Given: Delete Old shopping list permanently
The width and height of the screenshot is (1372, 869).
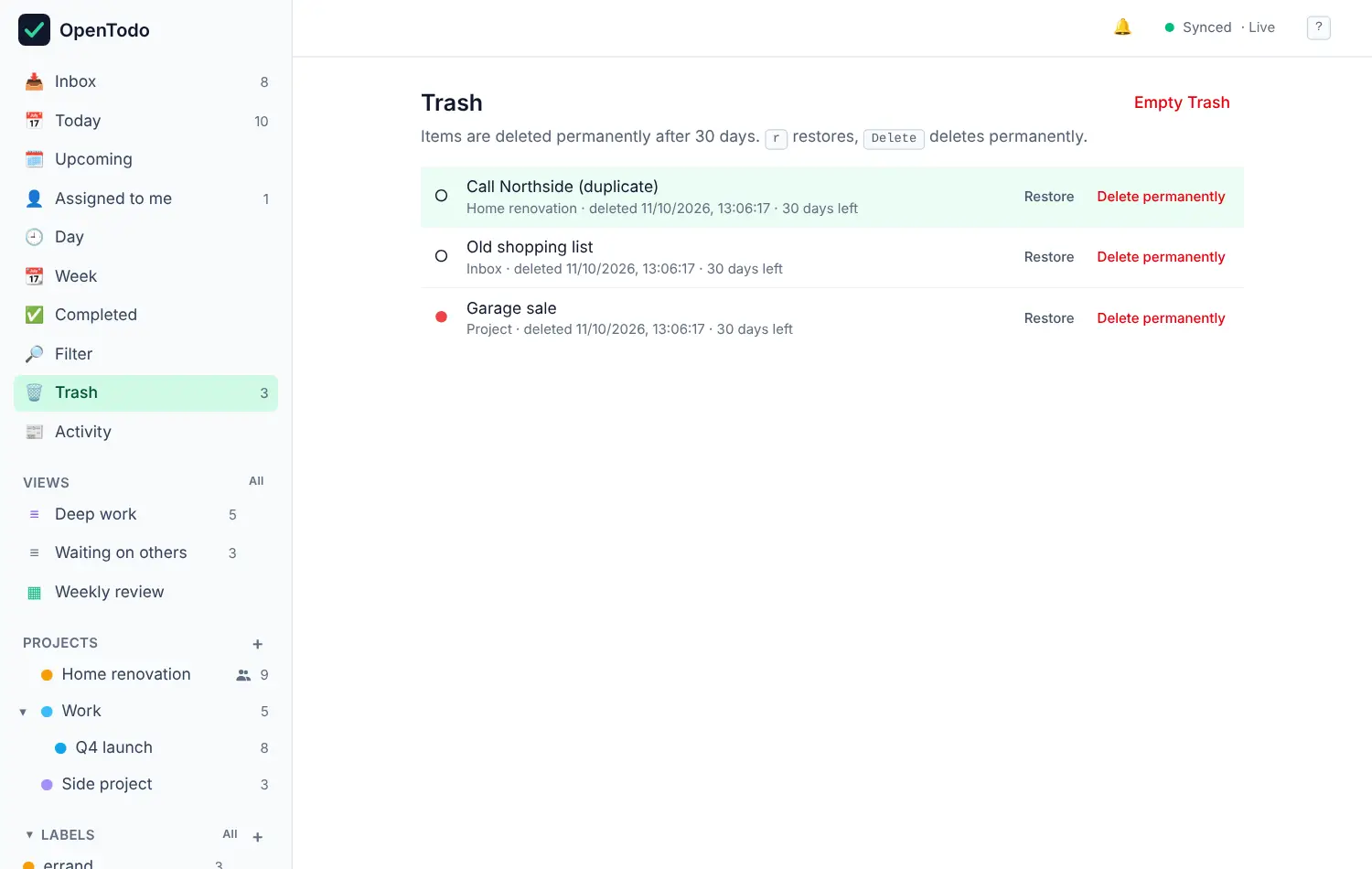Looking at the screenshot, I should click(1161, 257).
